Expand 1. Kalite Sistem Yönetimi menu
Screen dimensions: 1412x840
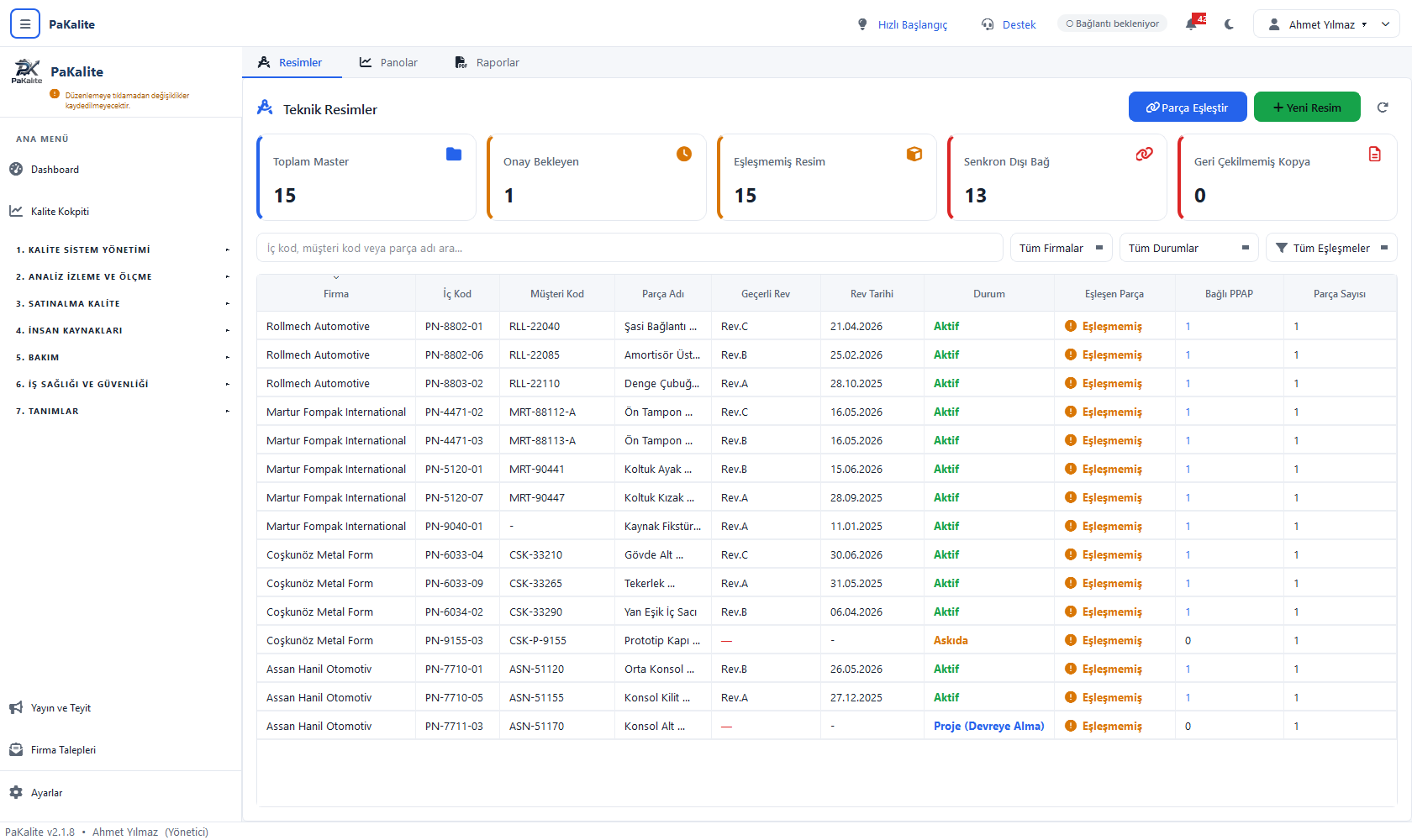tap(122, 249)
